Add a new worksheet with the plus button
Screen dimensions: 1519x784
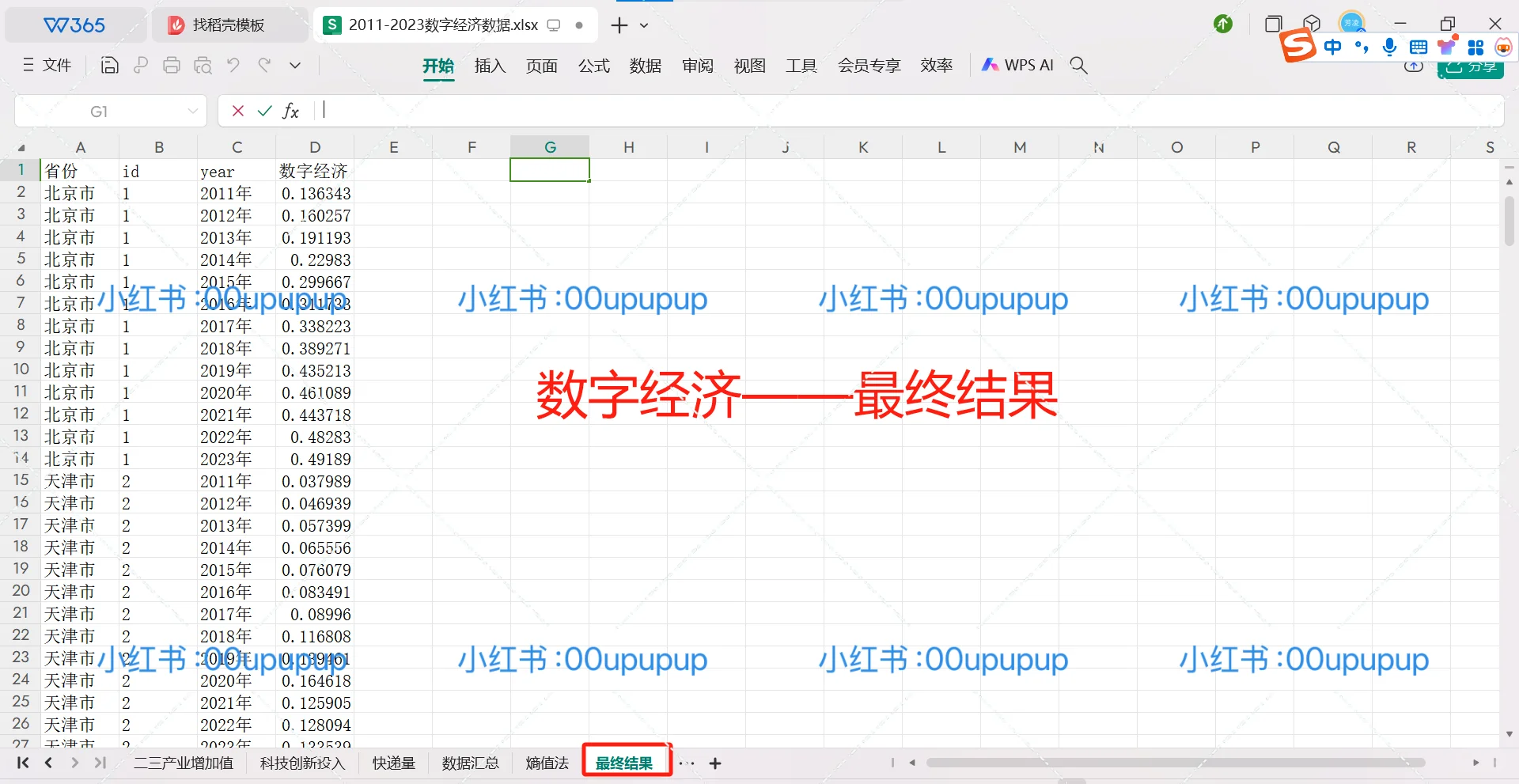[714, 763]
